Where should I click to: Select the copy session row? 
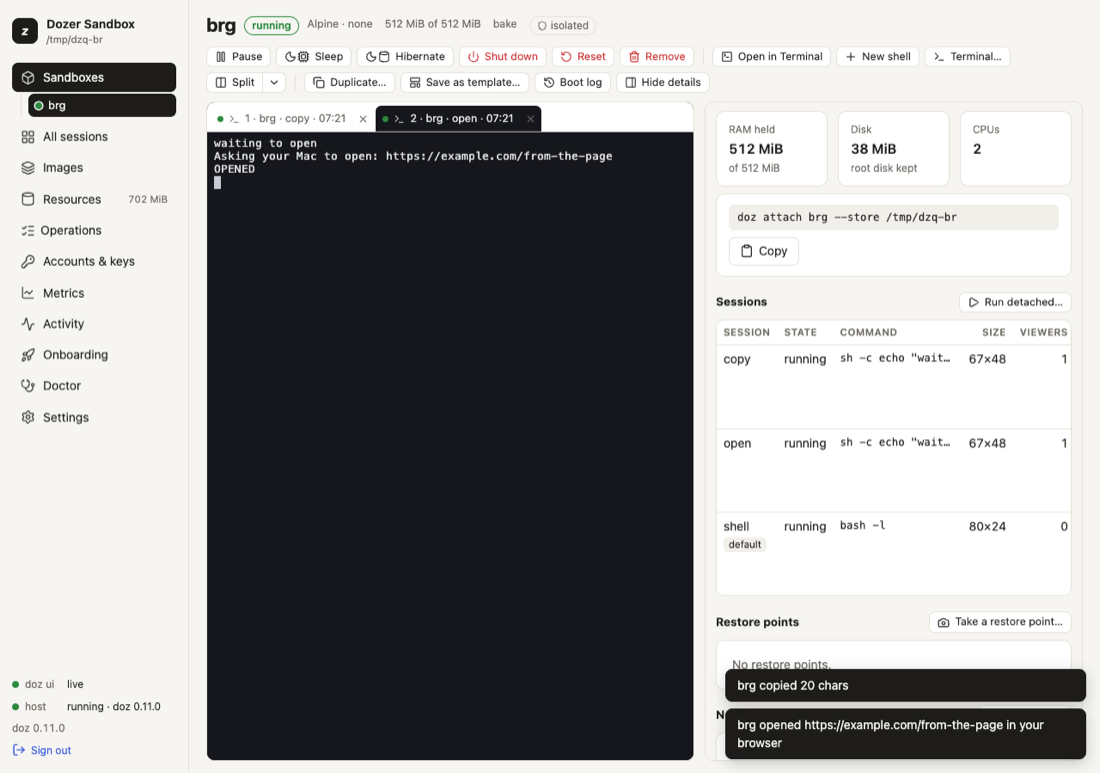[x=893, y=386]
